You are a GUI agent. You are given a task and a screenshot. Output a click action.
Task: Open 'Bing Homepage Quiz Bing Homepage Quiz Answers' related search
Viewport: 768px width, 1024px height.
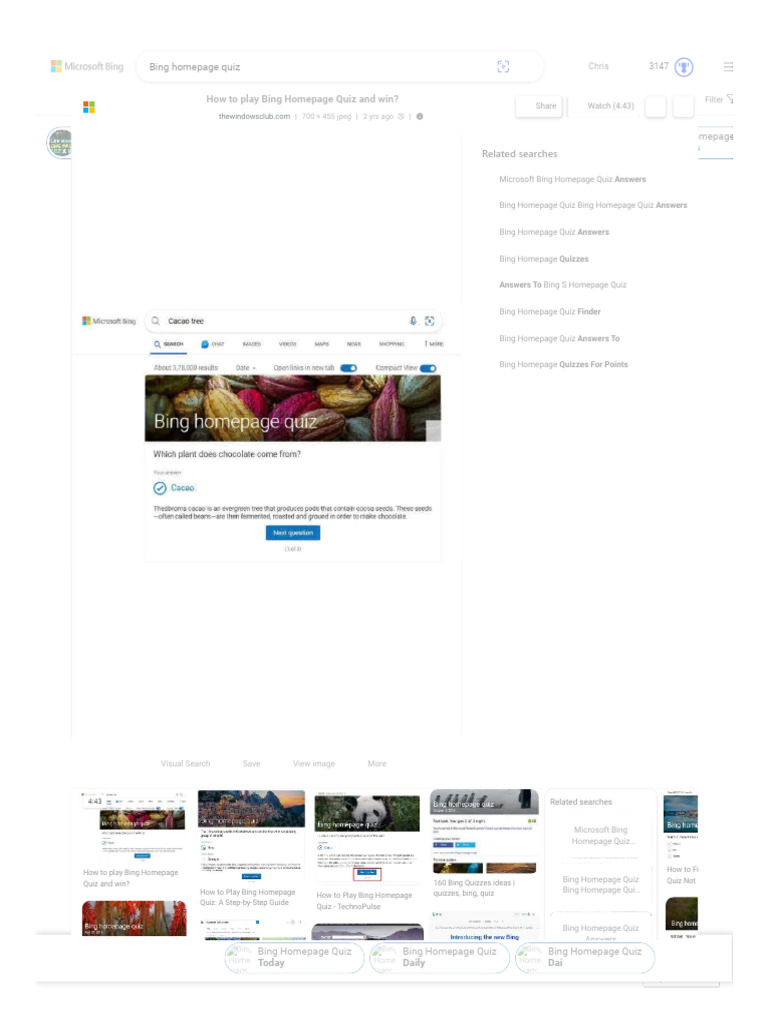[x=593, y=205]
